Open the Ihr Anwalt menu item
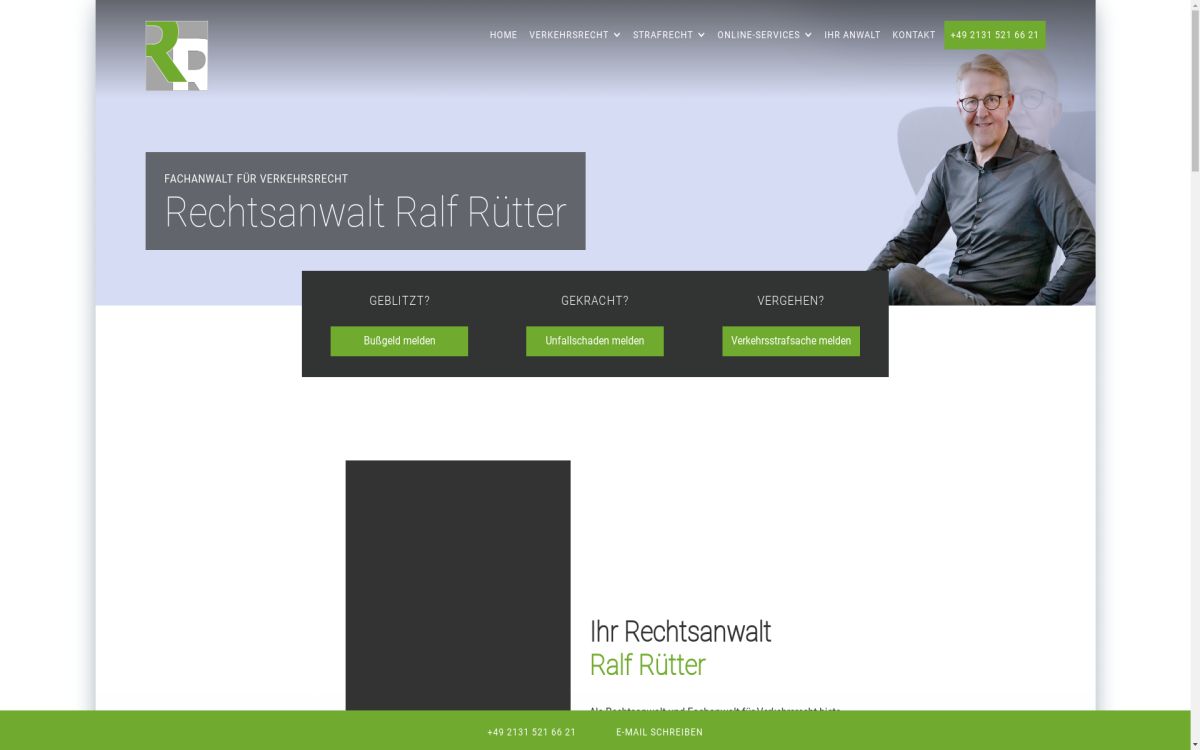 (x=852, y=35)
